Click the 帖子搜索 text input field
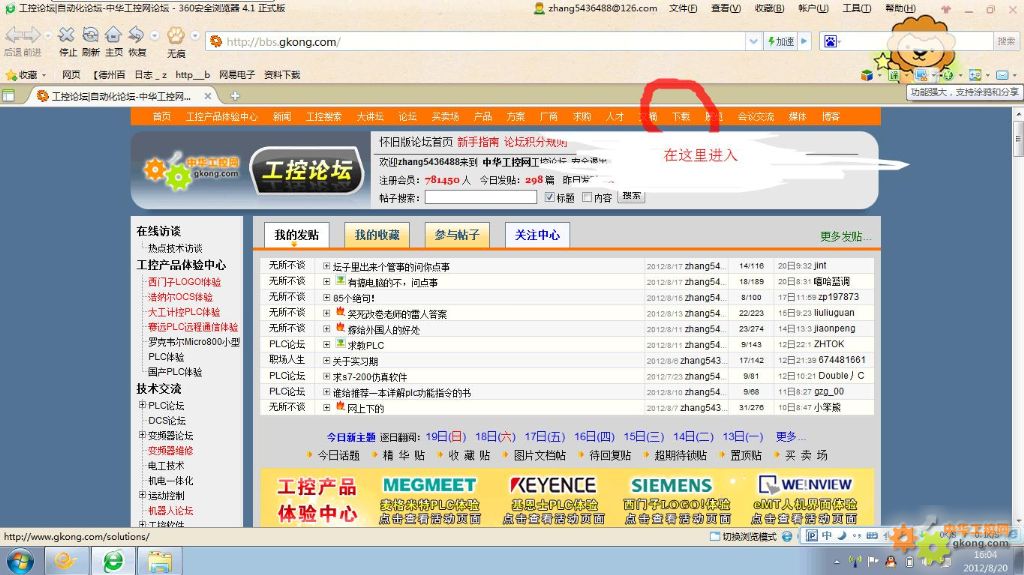 pyautogui.click(x=481, y=197)
